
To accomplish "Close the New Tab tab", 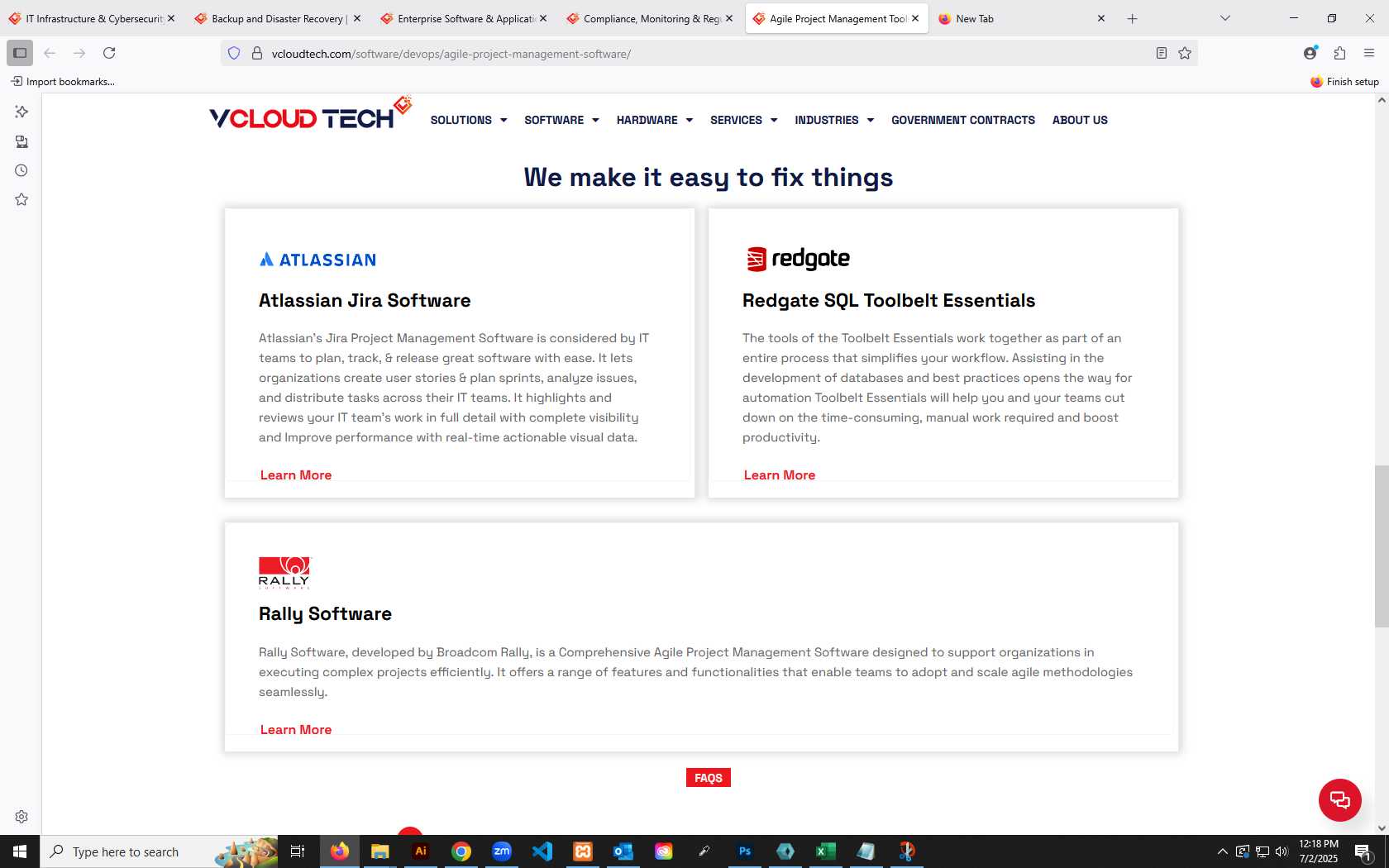I will [1101, 18].
